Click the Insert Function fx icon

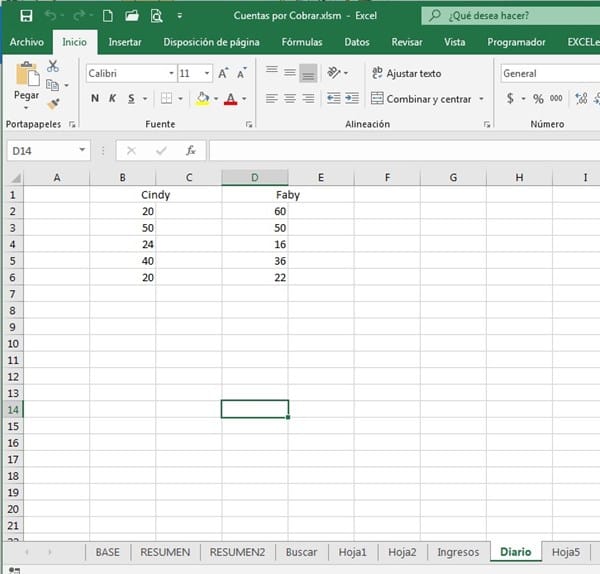(x=190, y=150)
